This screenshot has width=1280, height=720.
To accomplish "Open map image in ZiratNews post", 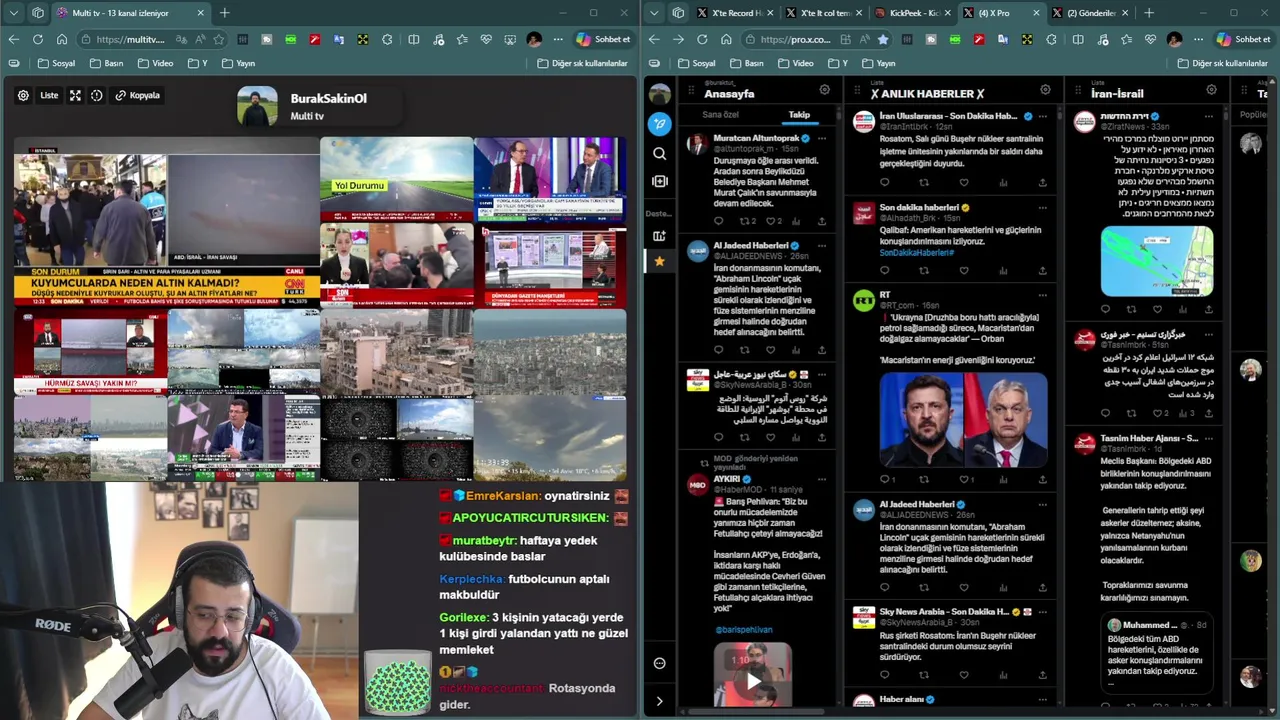I will 1157,261.
